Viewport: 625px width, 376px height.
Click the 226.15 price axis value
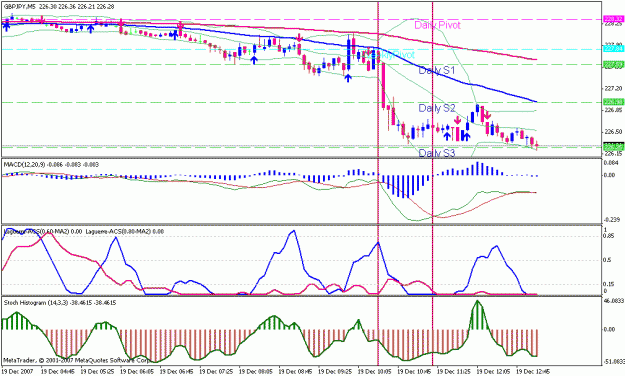(612, 154)
